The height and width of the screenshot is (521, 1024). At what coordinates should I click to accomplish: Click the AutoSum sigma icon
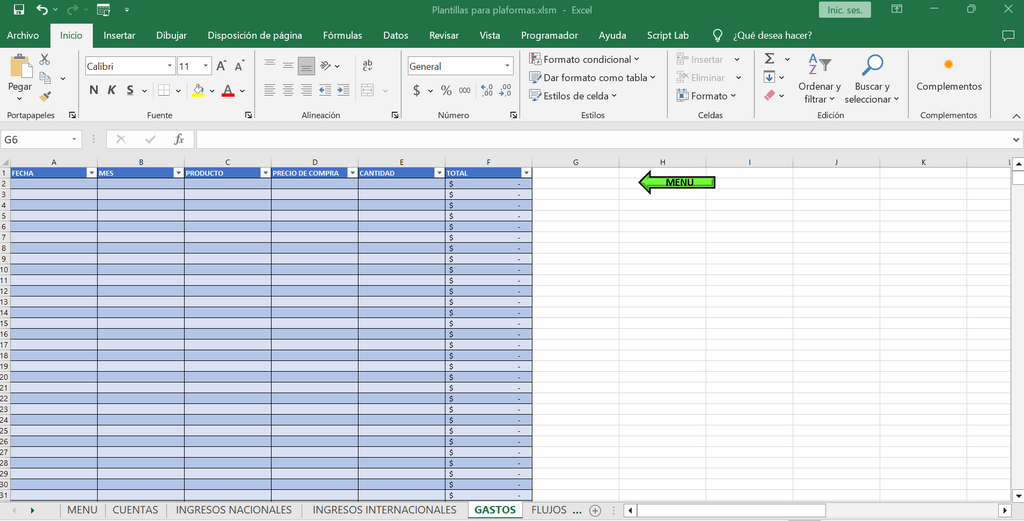[x=769, y=59]
